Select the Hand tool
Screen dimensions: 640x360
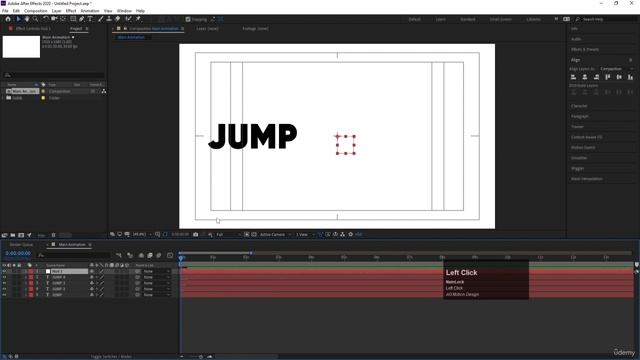[27, 19]
